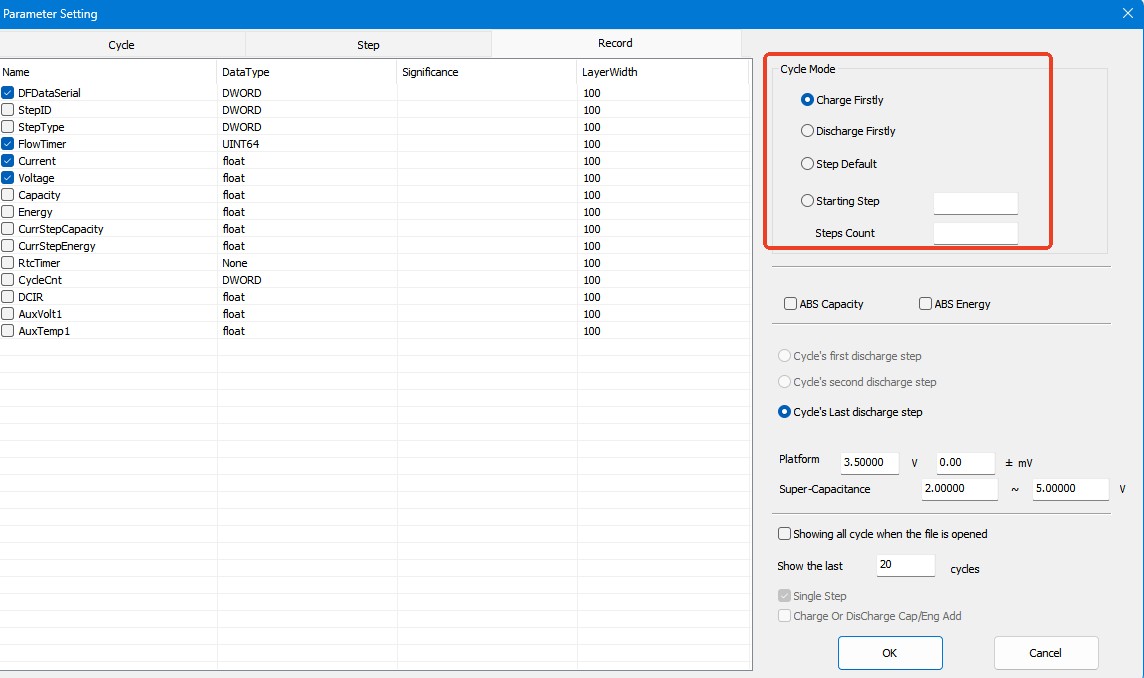Check the StepType row checkbox
The image size is (1144, 678).
[8, 126]
